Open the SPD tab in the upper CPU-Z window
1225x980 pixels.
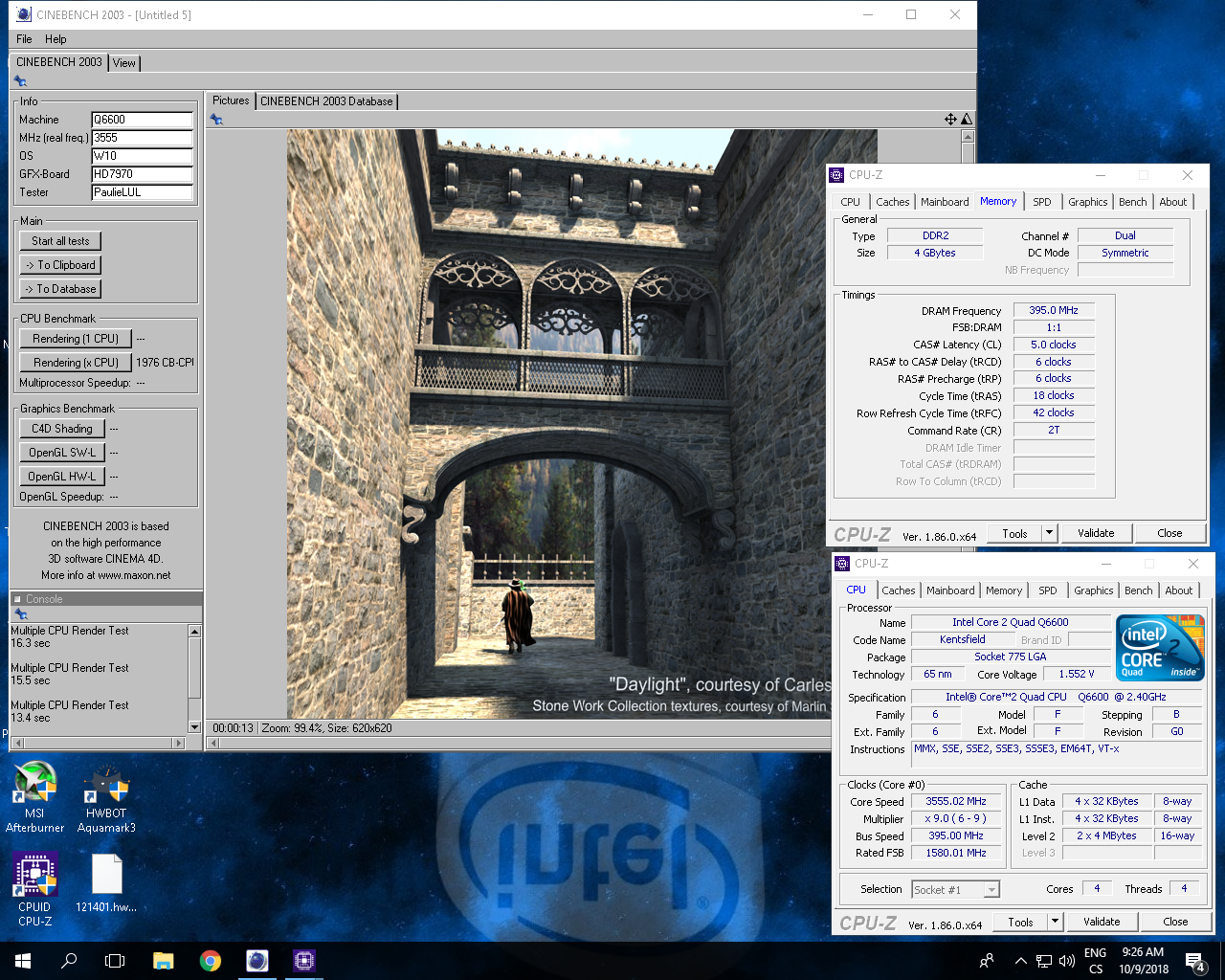(x=1042, y=202)
